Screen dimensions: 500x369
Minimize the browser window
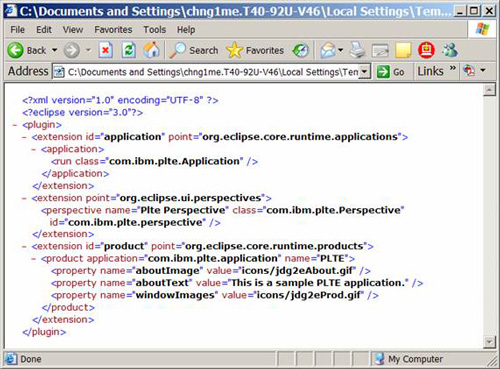coord(460,11)
